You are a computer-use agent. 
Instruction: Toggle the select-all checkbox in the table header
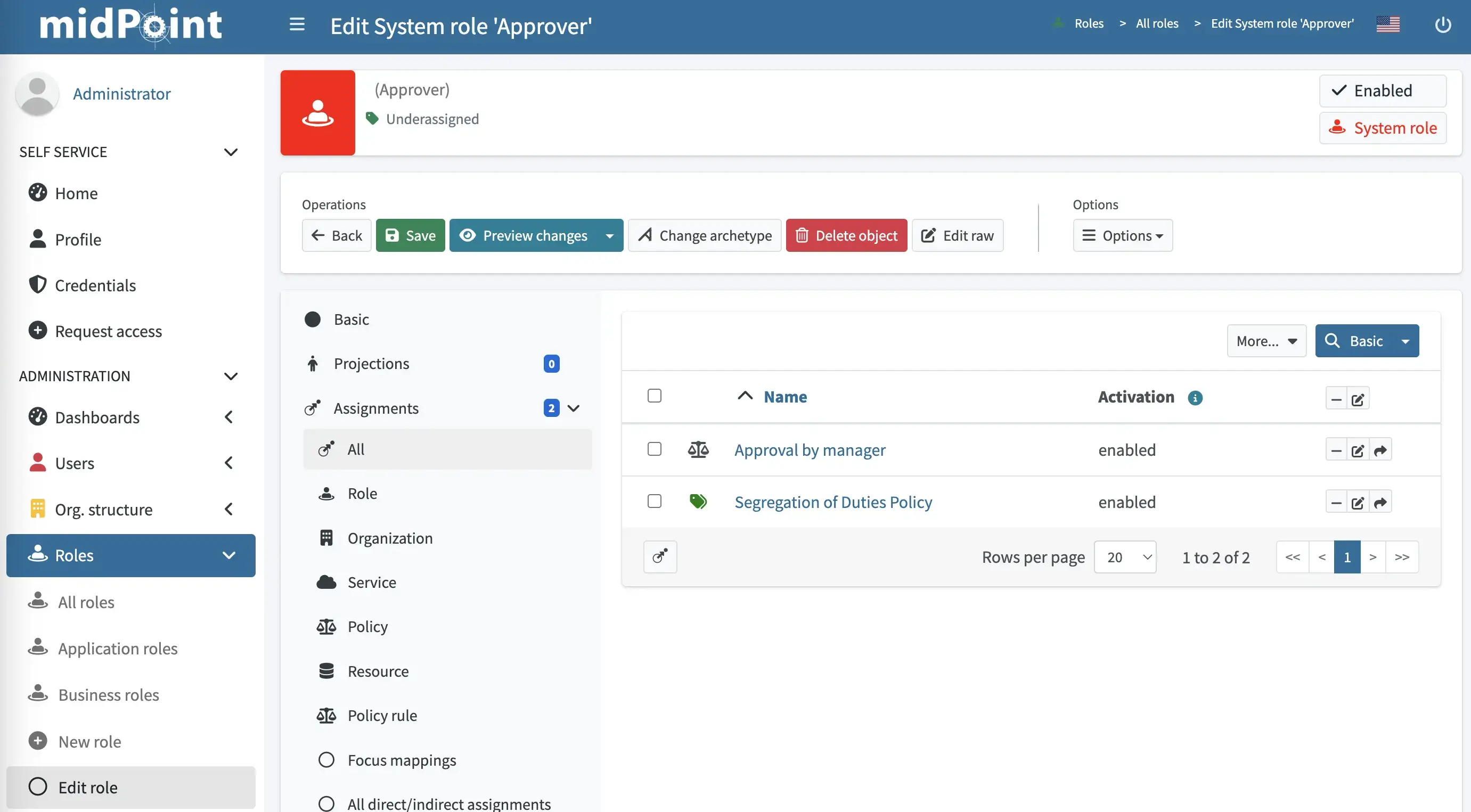[654, 395]
